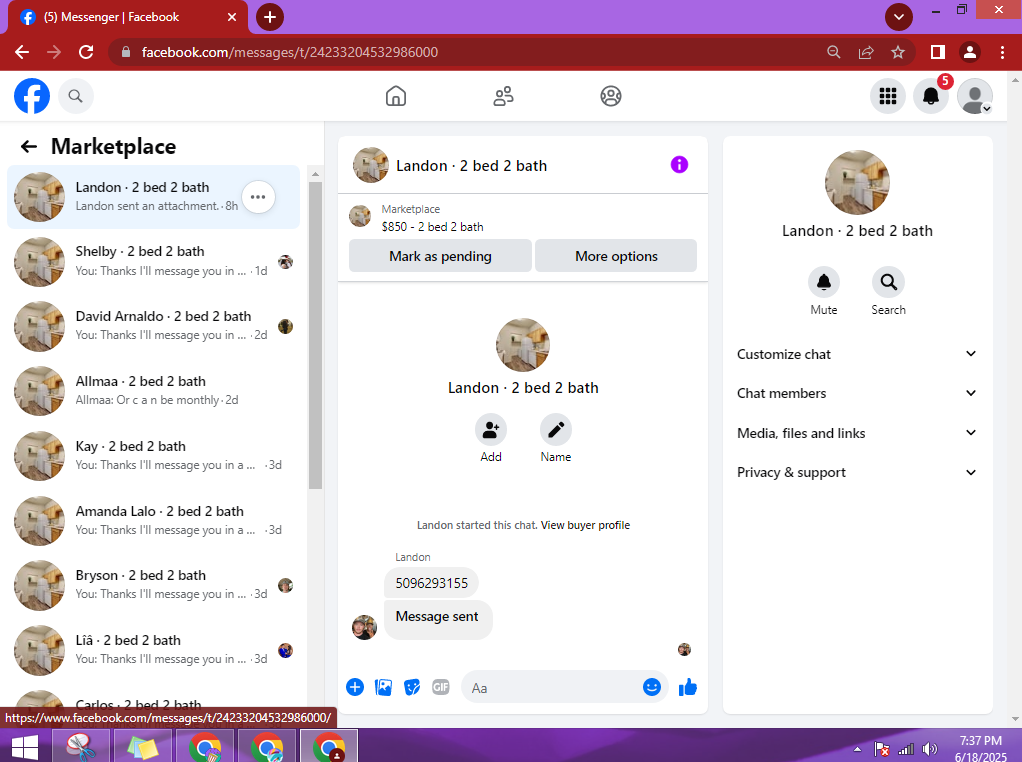Expand Privacy & support section

857,472
